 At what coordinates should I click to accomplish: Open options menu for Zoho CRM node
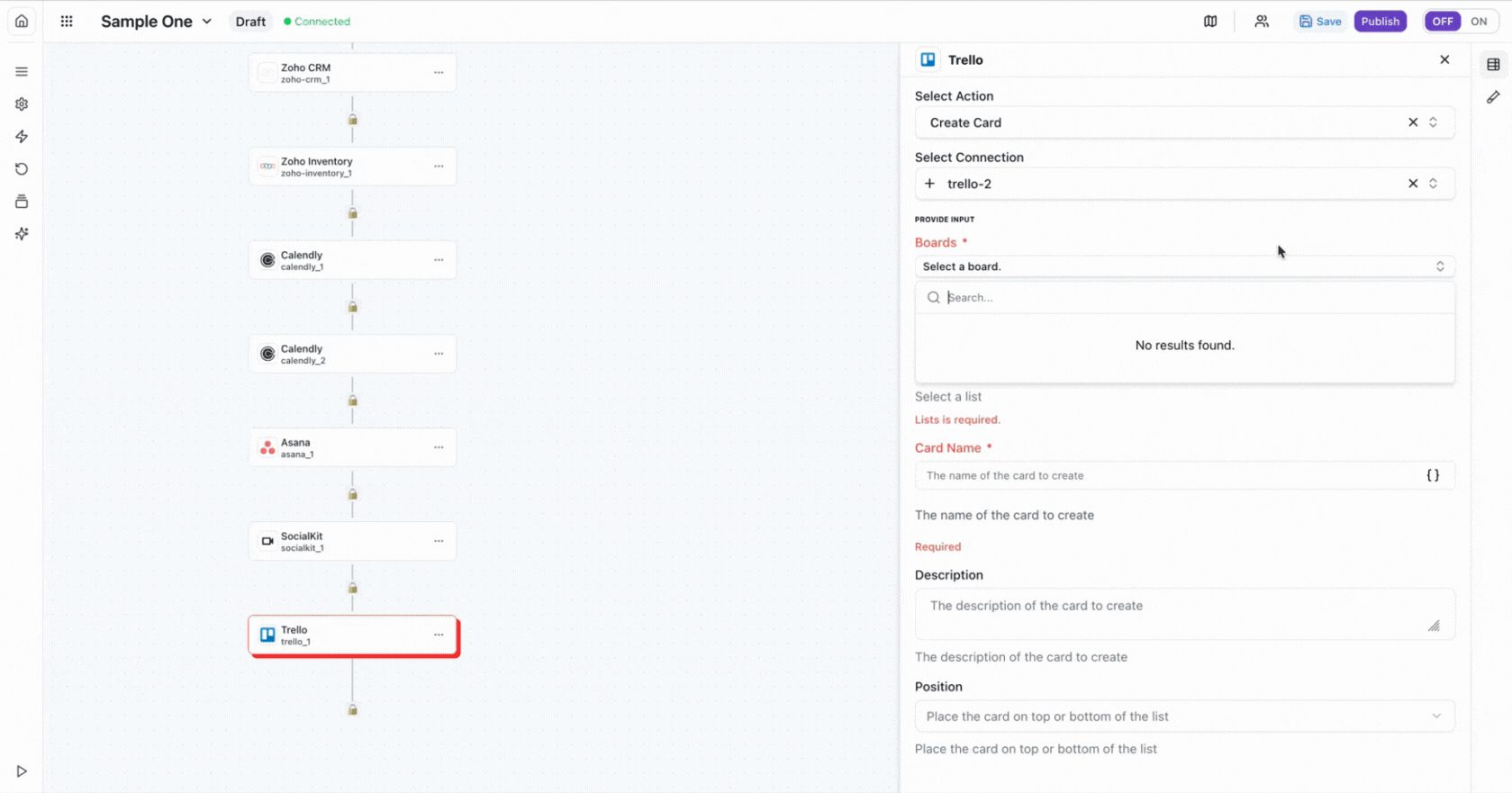point(439,73)
